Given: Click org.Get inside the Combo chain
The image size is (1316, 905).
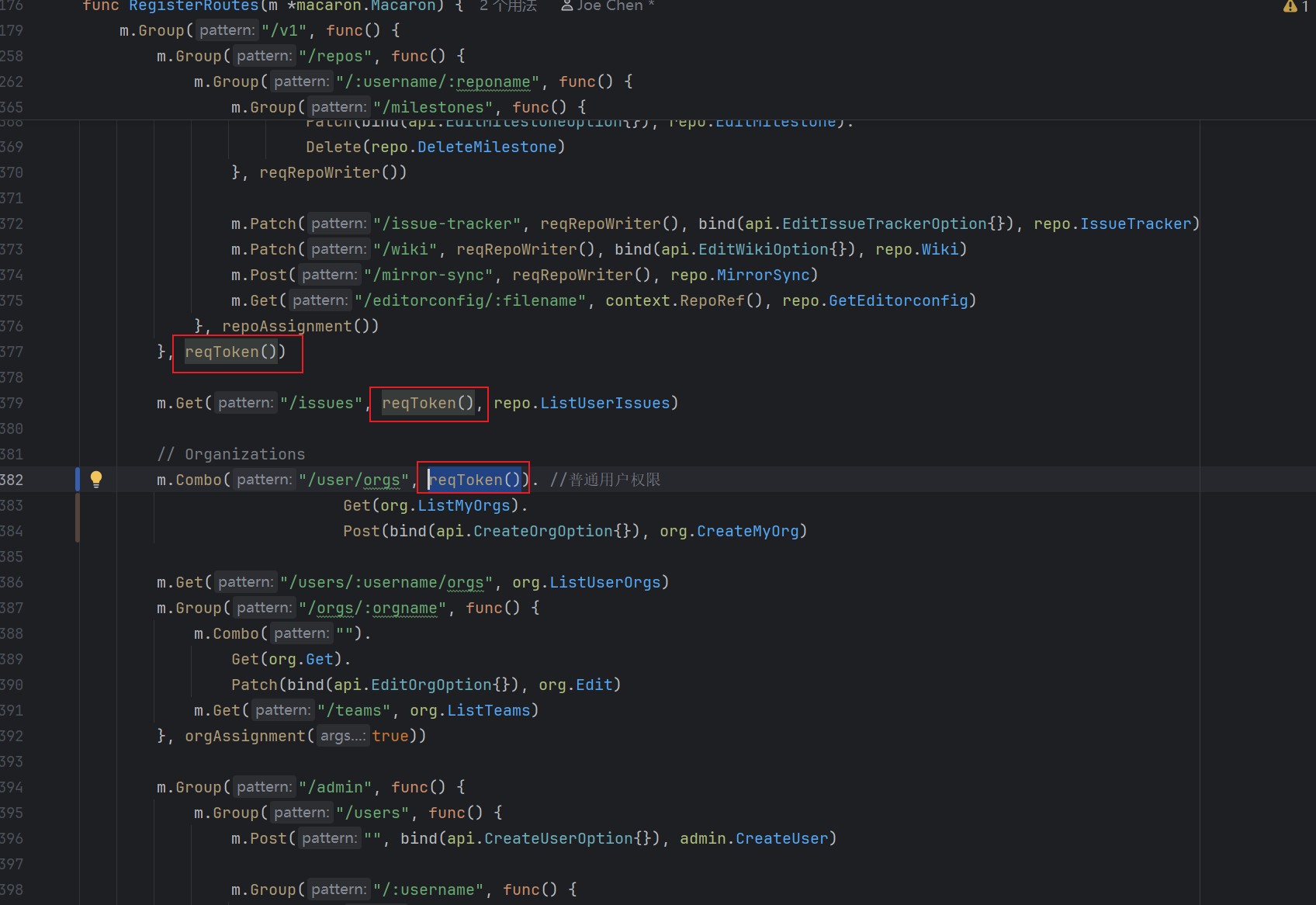Looking at the screenshot, I should point(301,659).
